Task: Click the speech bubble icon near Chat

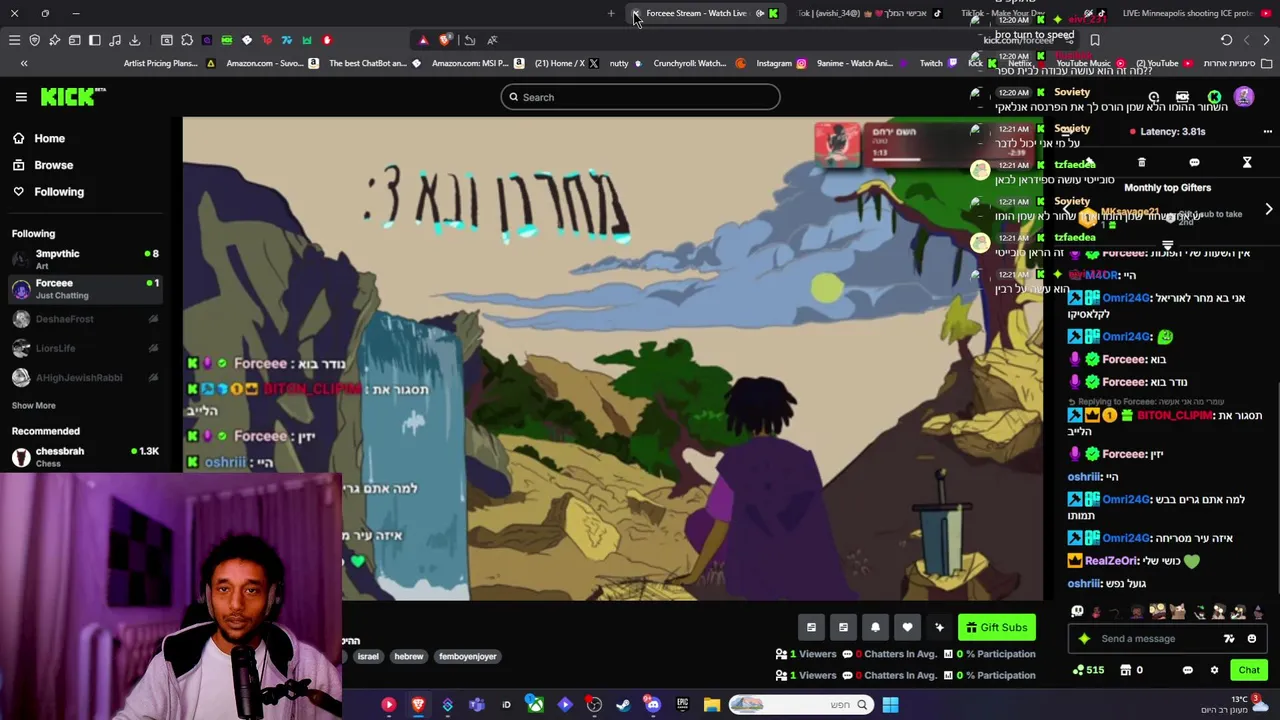Action: (1188, 670)
